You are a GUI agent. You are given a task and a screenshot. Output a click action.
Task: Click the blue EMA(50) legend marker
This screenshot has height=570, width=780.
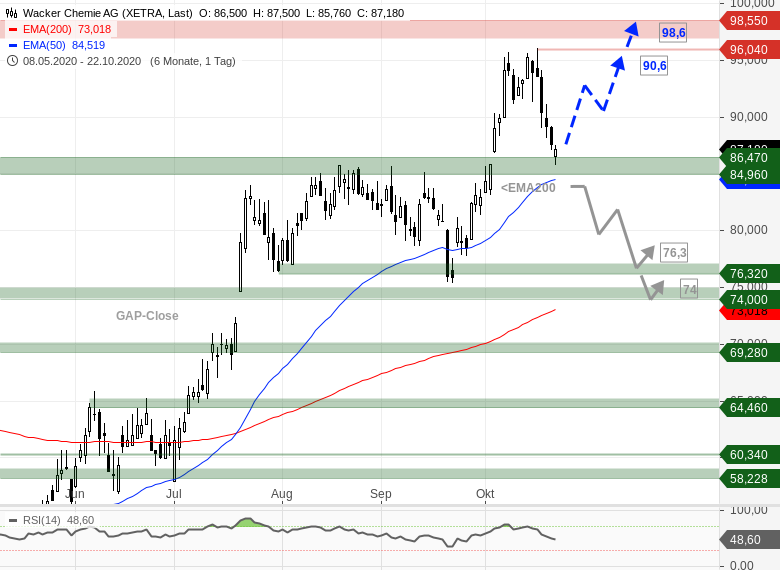(x=13, y=45)
